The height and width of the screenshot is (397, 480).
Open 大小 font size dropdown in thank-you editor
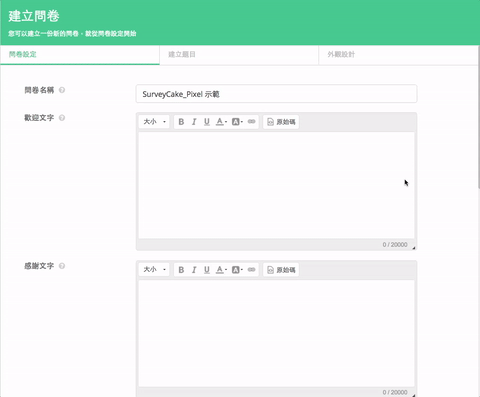coord(154,270)
